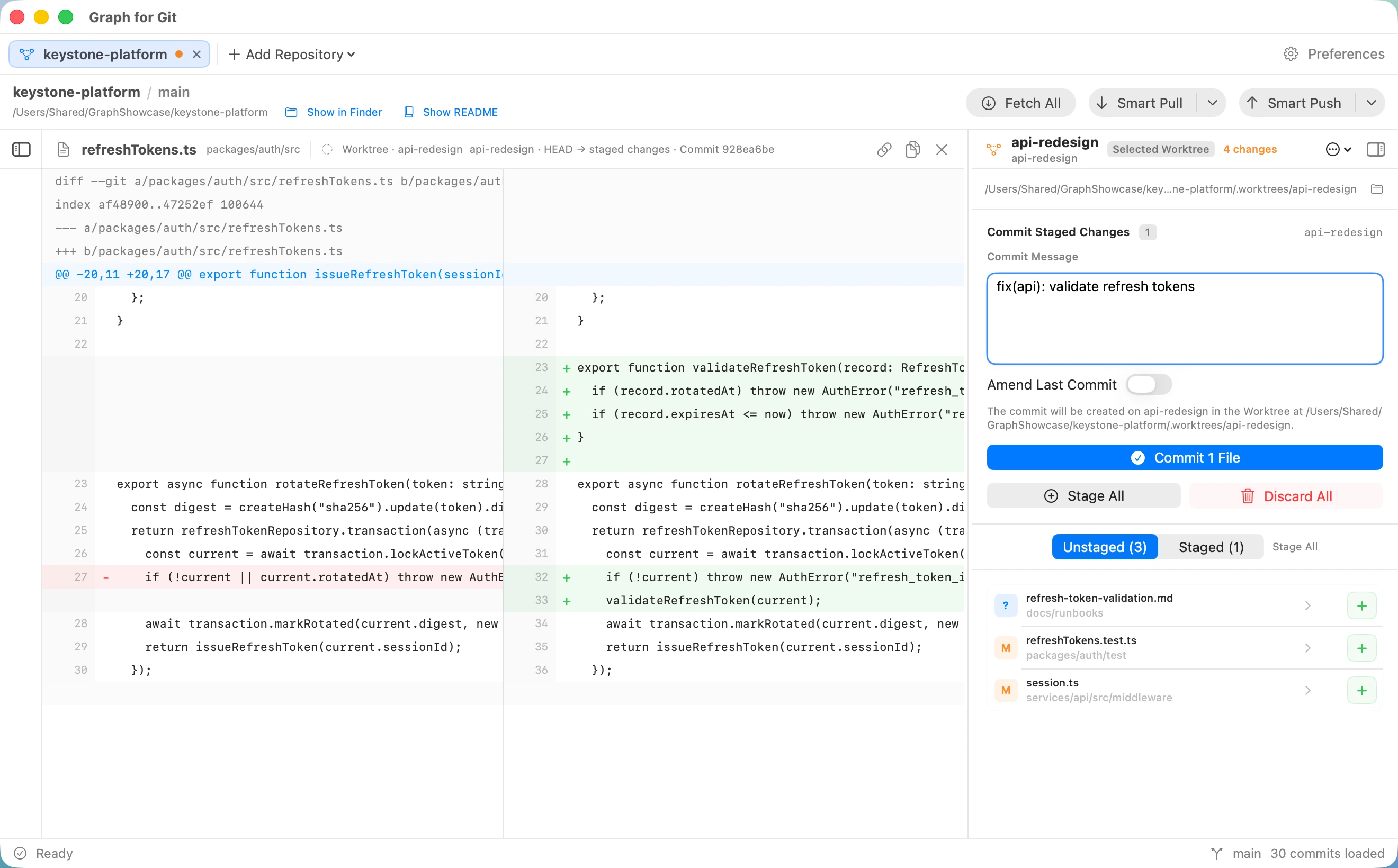1398x868 pixels.
Task: Click the Discard All button
Action: 1286,496
